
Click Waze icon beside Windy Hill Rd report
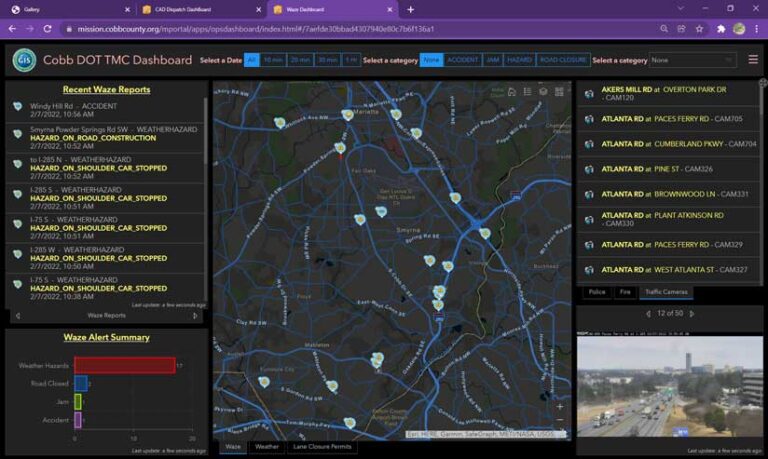pos(18,106)
